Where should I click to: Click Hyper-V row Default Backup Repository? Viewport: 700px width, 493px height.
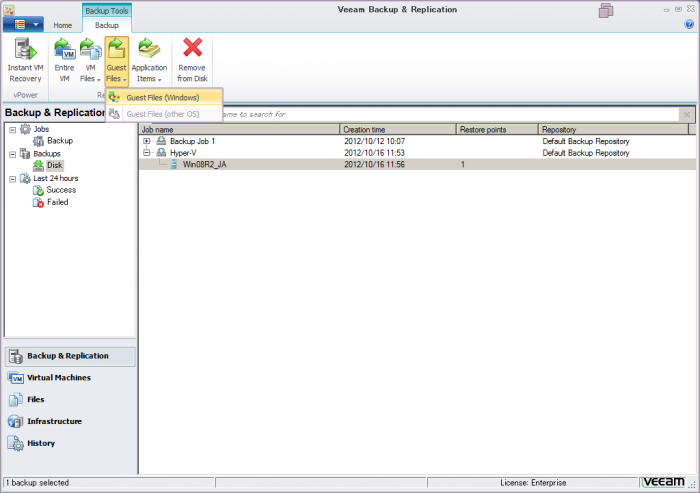pyautogui.click(x=586, y=153)
